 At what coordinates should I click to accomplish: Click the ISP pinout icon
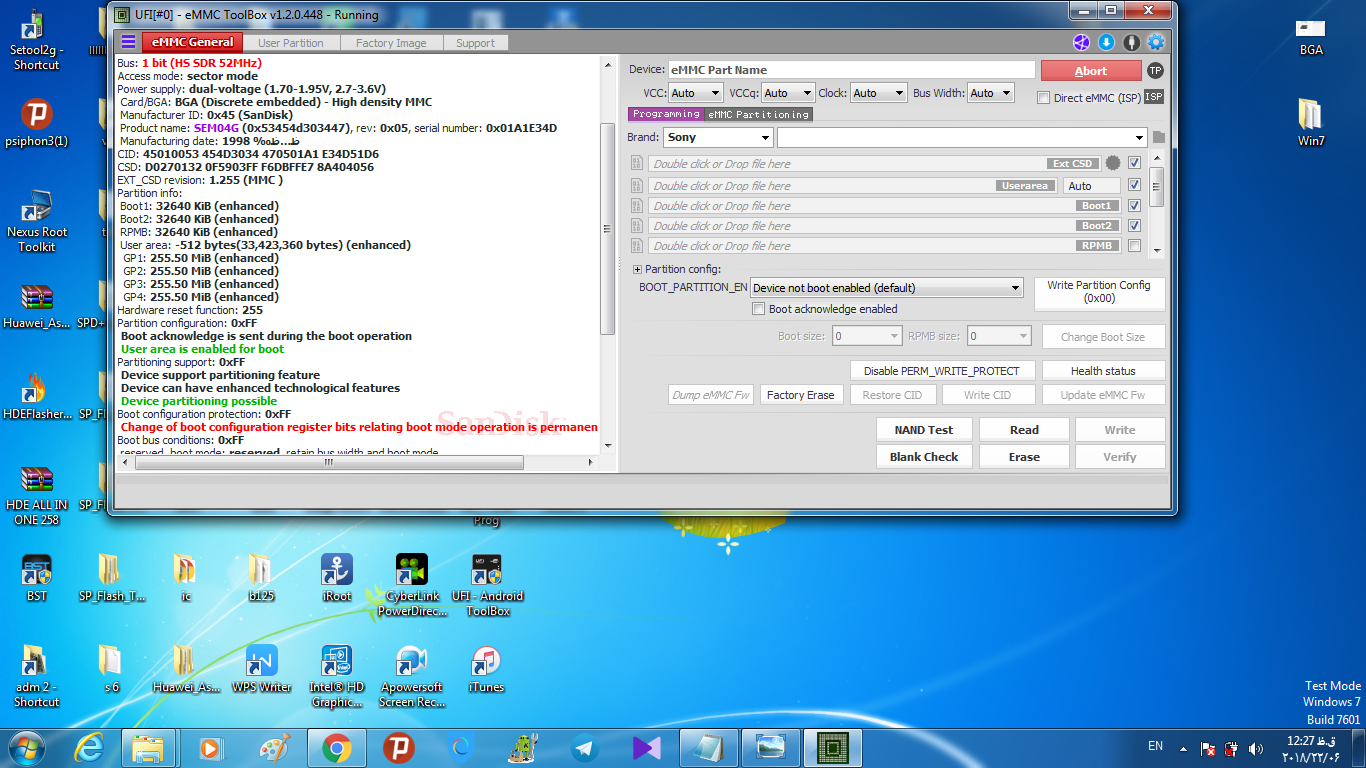1154,97
